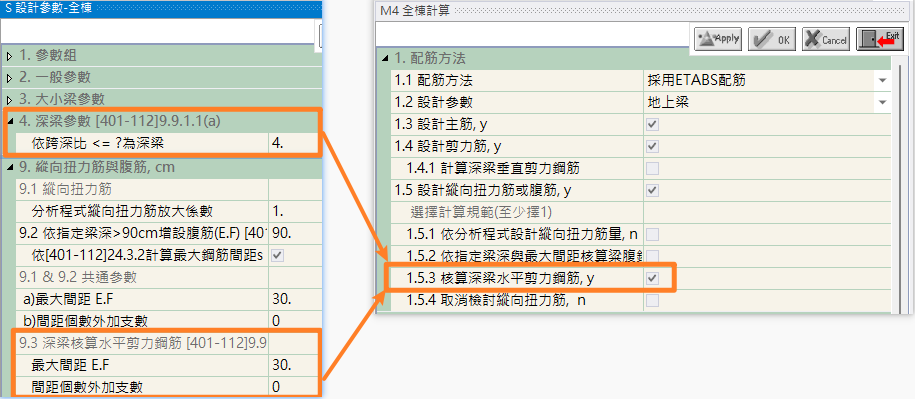Collapse section 9. 縱向扭力筋與腹筋
The image size is (915, 399).
(x=11, y=167)
